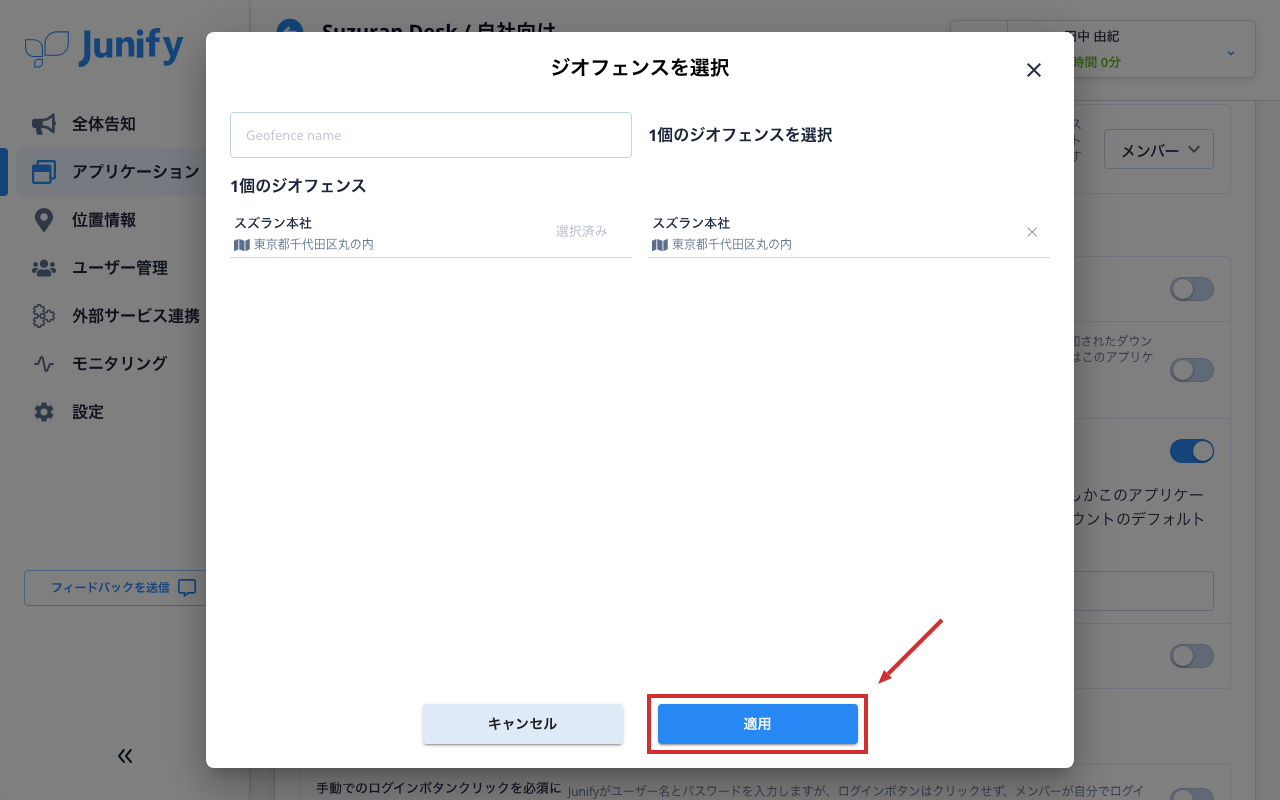Click the ジオフェンスを選択 dialog title
This screenshot has width=1280, height=800.
pos(640,68)
